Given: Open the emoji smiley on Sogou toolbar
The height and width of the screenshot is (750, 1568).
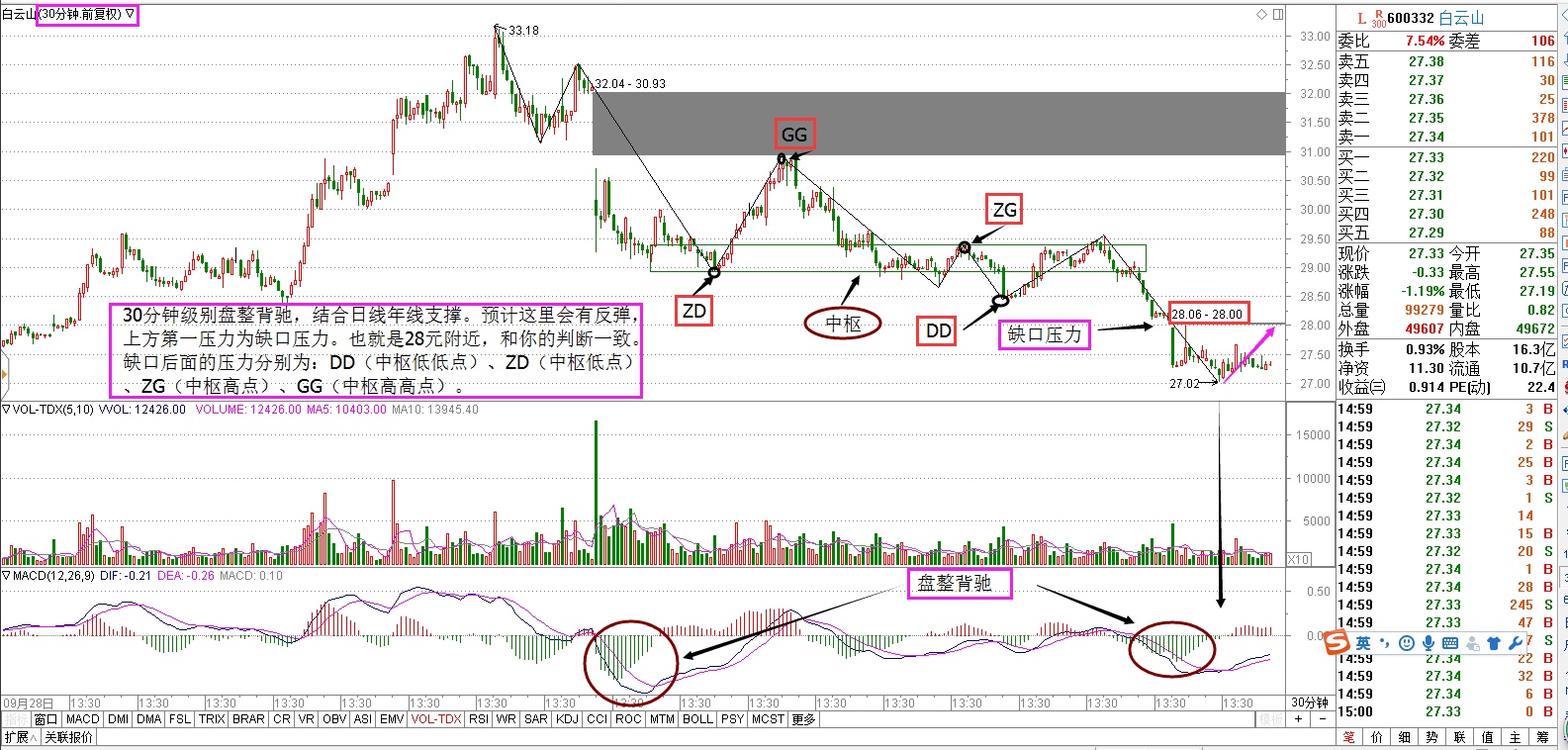Looking at the screenshot, I should click(x=1407, y=643).
